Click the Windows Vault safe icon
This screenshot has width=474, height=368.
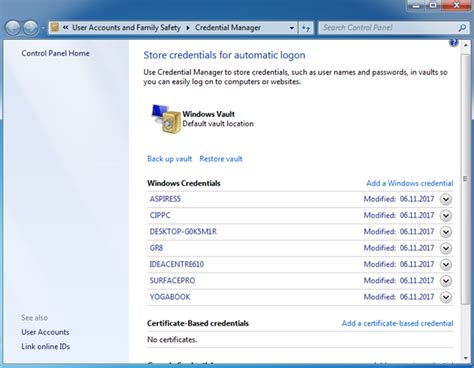(x=166, y=119)
